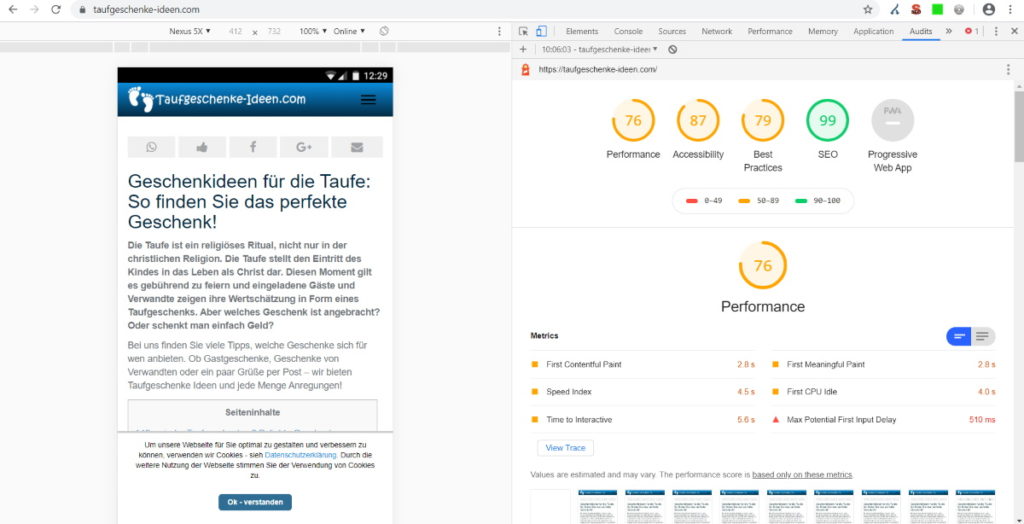This screenshot has height=524, width=1024.
Task: Click the footprint logo in site header
Action: [x=140, y=99]
